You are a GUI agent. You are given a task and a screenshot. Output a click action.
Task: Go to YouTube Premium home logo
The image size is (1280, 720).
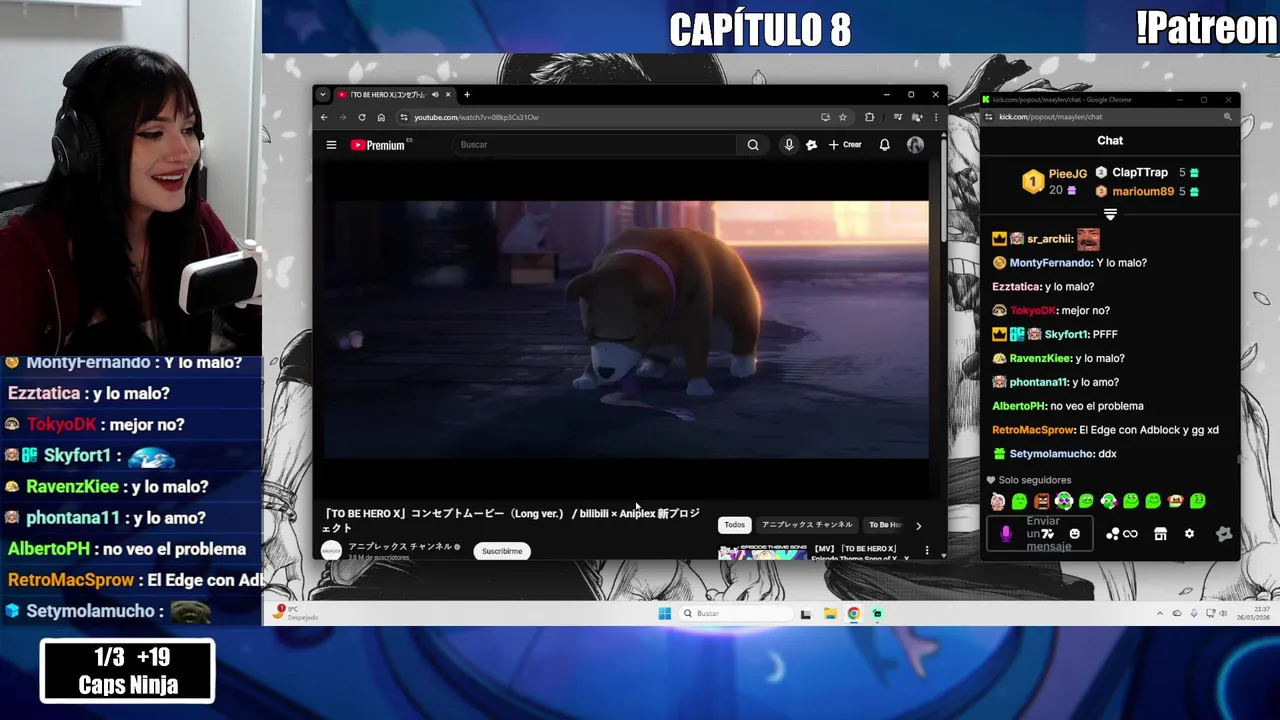[x=380, y=145]
